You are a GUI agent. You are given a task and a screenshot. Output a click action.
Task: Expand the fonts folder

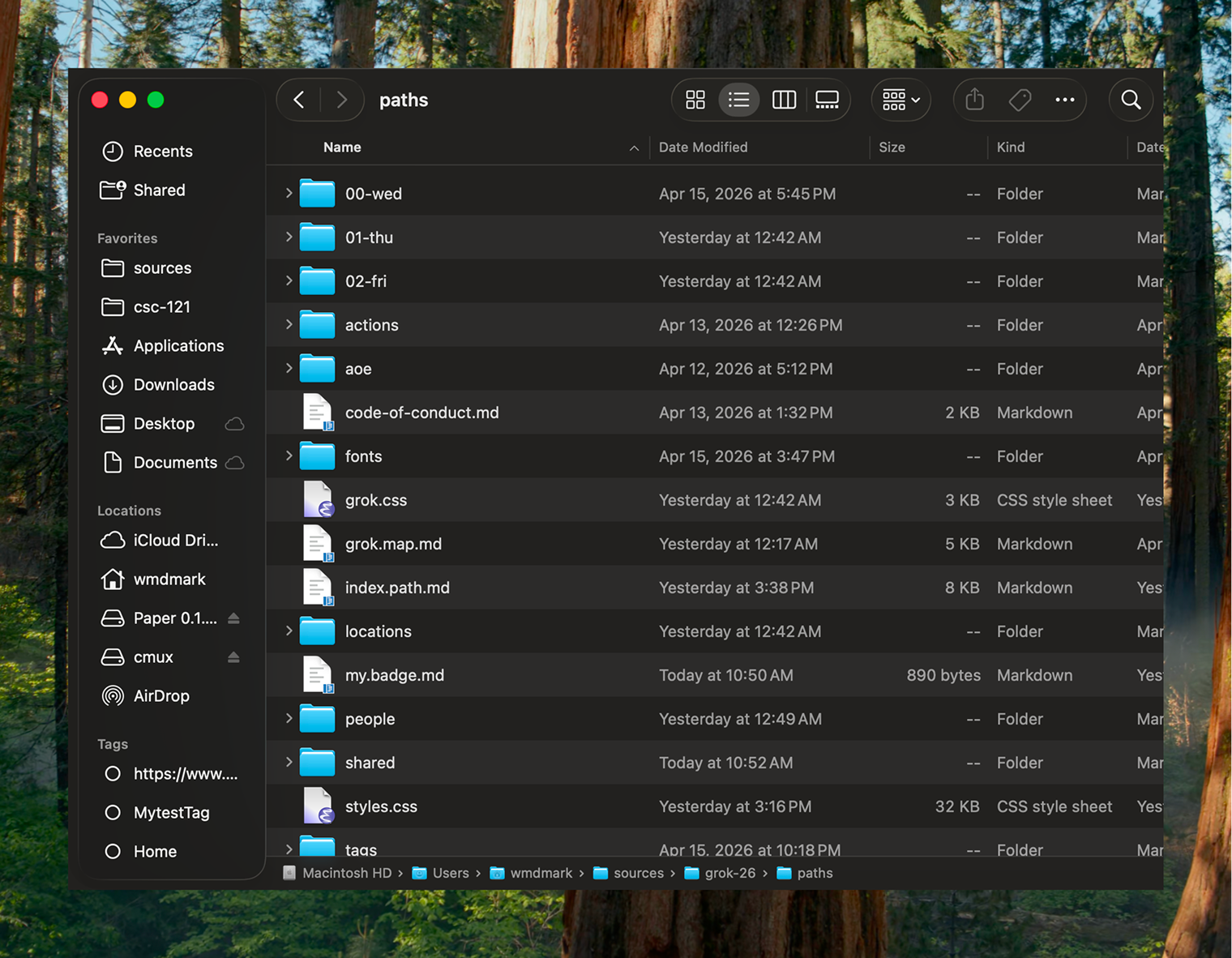point(289,456)
